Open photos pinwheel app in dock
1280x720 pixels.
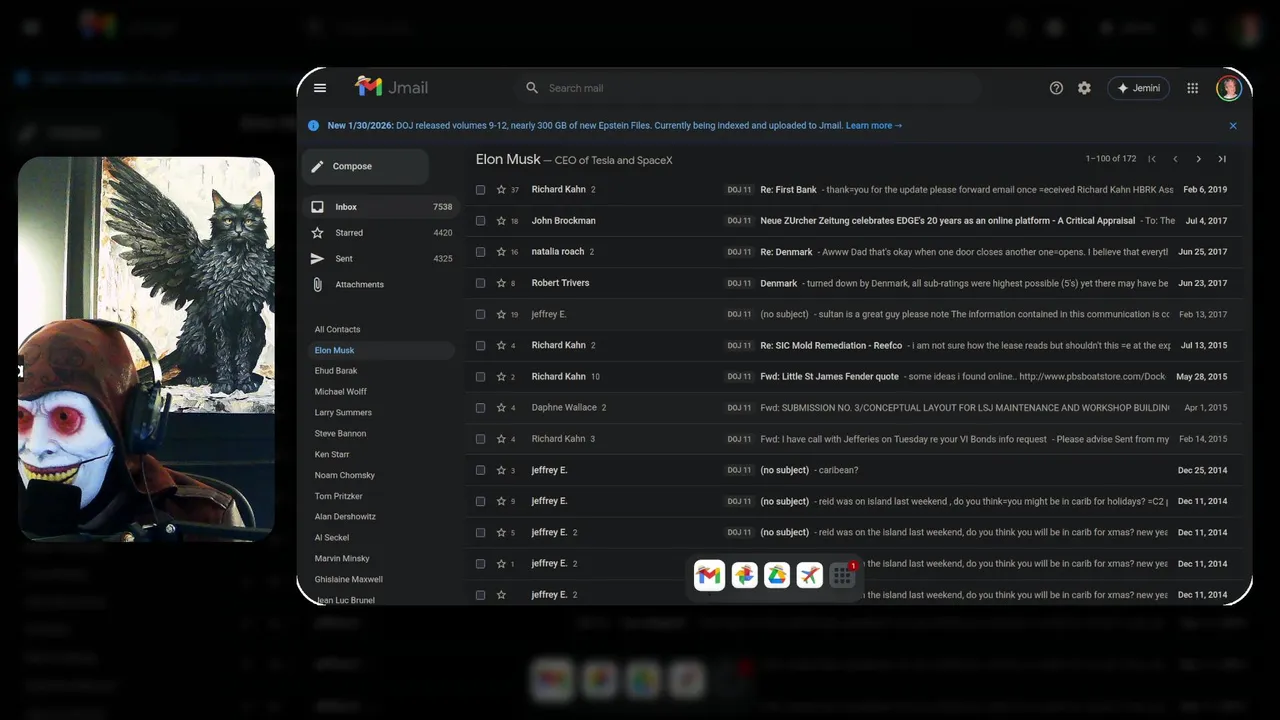click(x=744, y=575)
